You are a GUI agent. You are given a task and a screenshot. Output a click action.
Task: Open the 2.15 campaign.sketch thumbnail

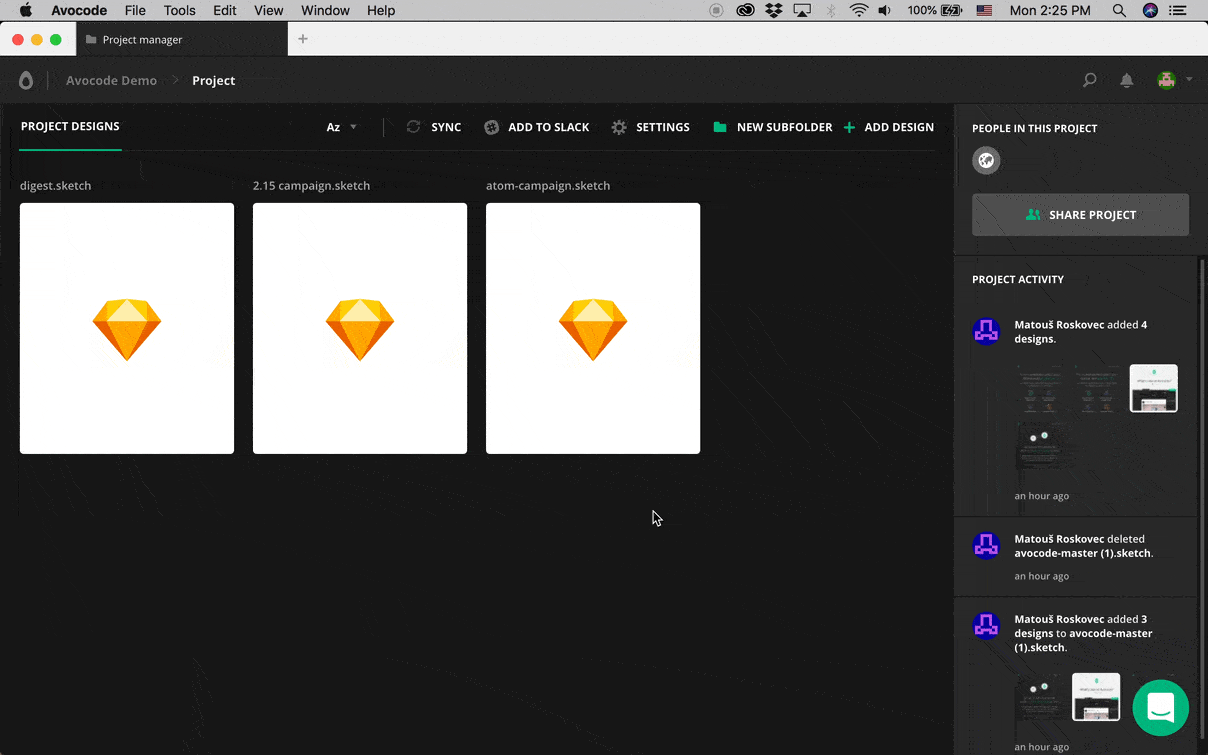click(360, 328)
